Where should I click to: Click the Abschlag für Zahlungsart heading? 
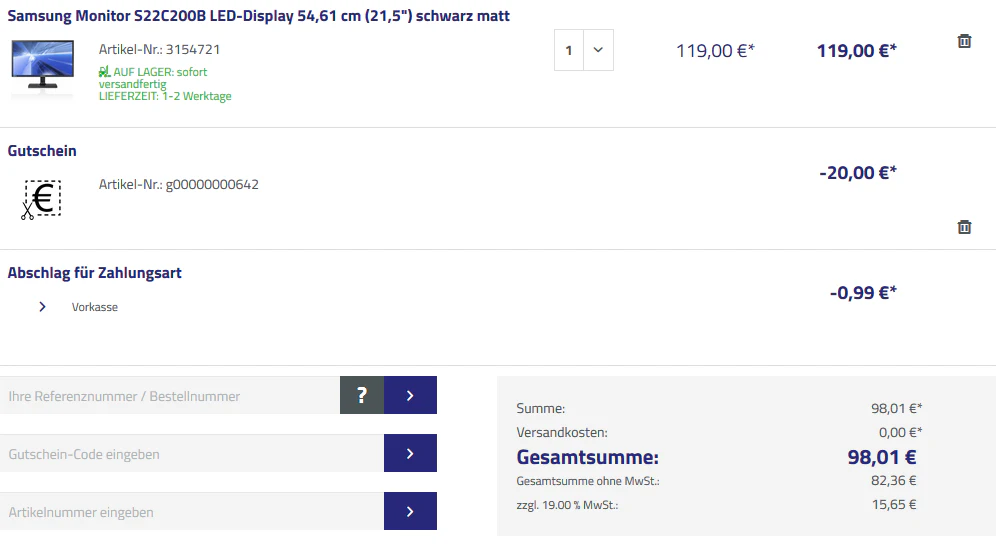tap(94, 273)
